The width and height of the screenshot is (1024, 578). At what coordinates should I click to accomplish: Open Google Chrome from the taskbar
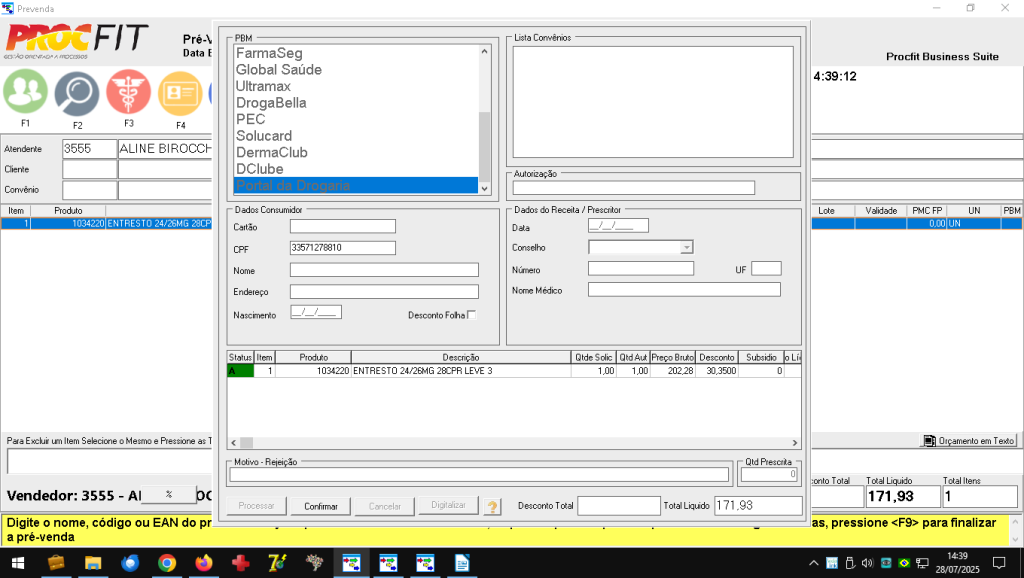167,563
